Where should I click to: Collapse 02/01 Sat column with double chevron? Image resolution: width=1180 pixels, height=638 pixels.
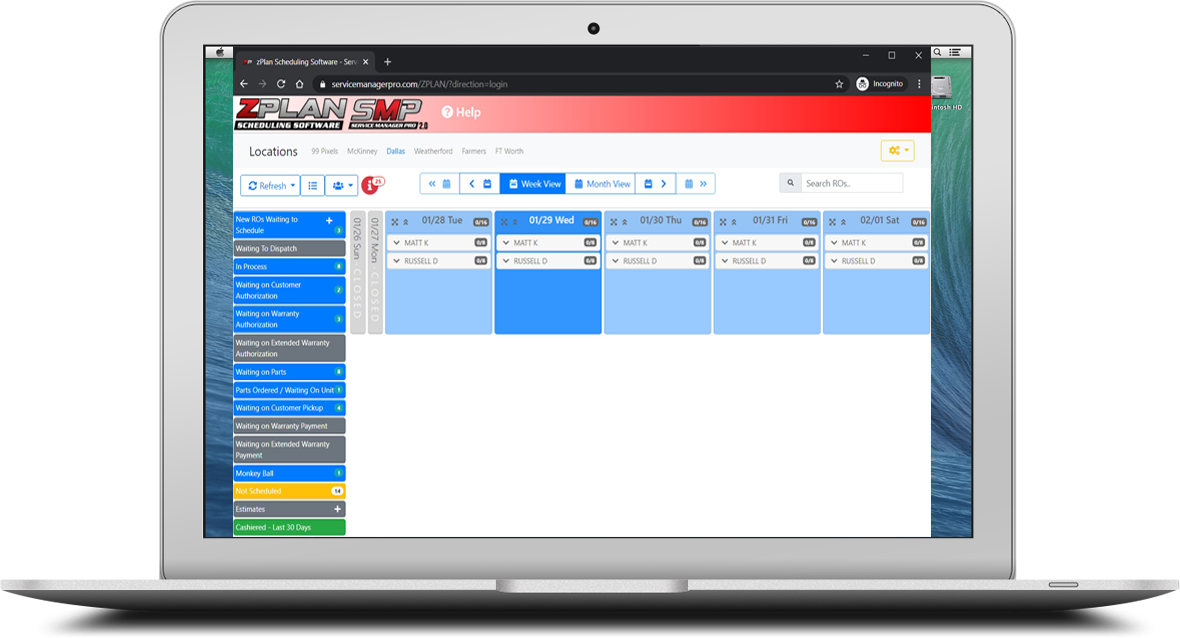click(x=844, y=222)
